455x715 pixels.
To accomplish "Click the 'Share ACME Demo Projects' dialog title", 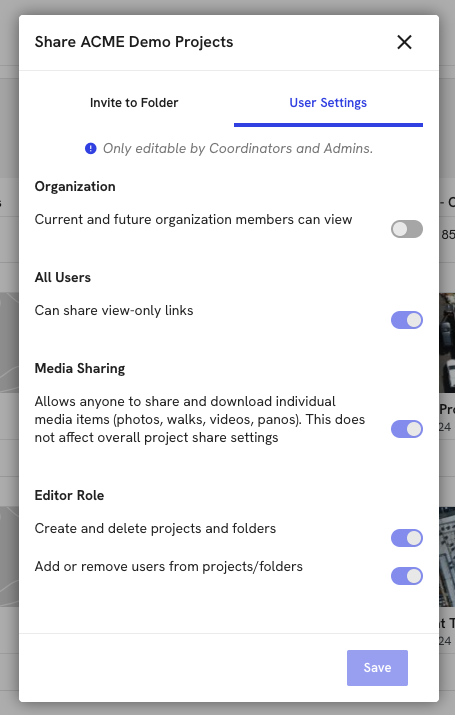I will point(134,42).
